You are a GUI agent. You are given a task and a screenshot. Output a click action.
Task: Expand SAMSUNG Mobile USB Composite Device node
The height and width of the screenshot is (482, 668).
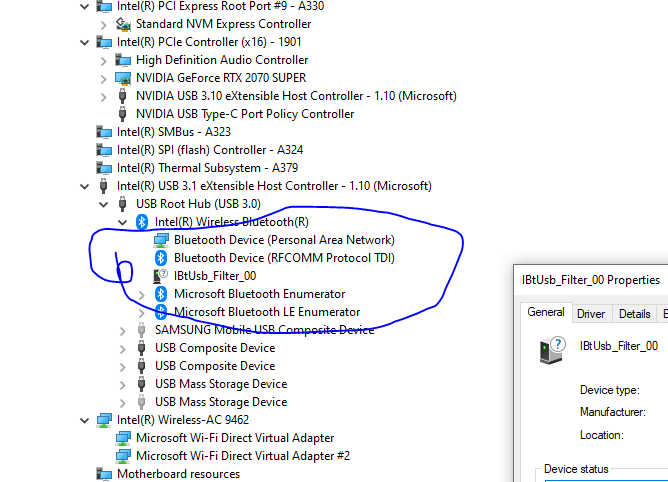coord(123,331)
